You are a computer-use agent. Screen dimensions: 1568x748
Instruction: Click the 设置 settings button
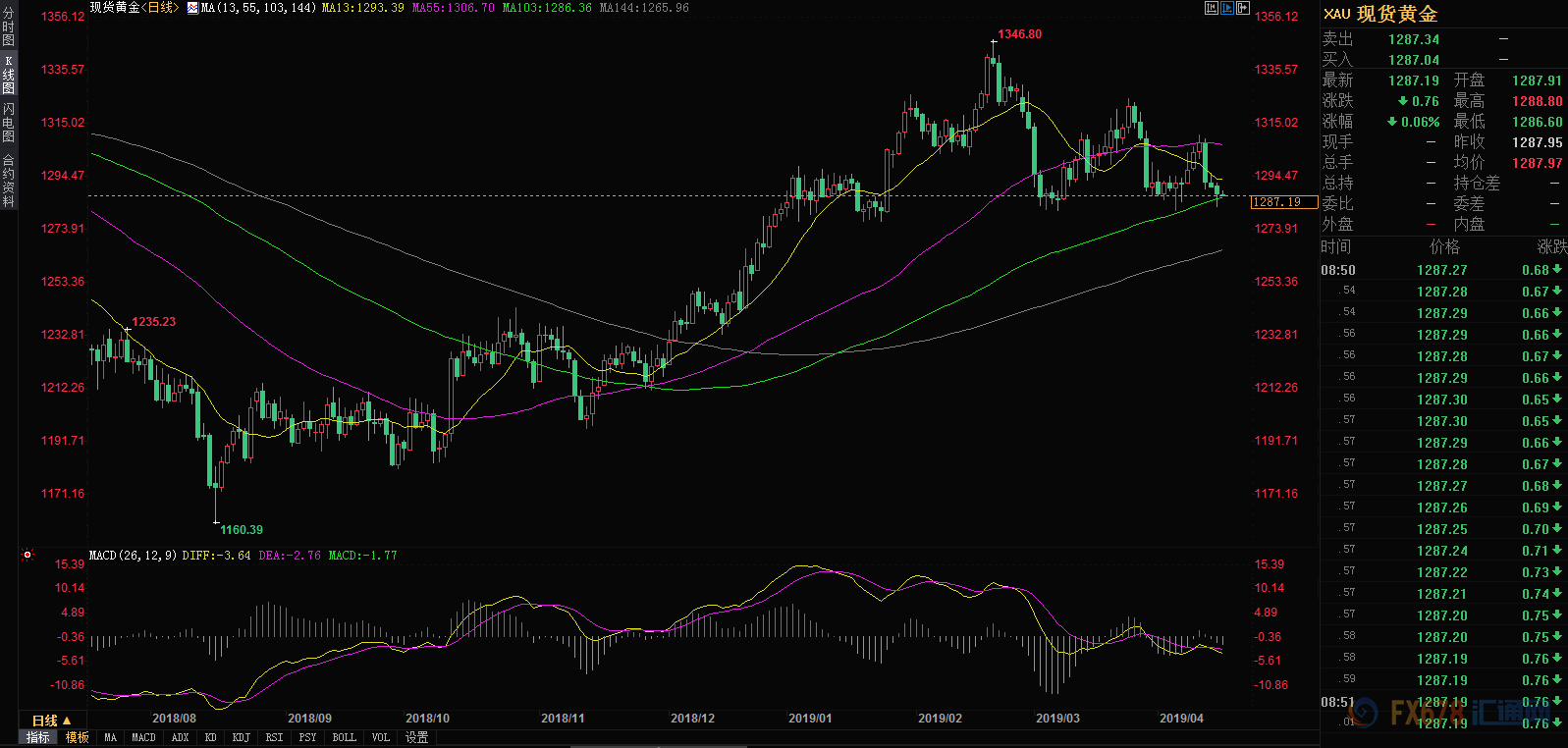[416, 737]
